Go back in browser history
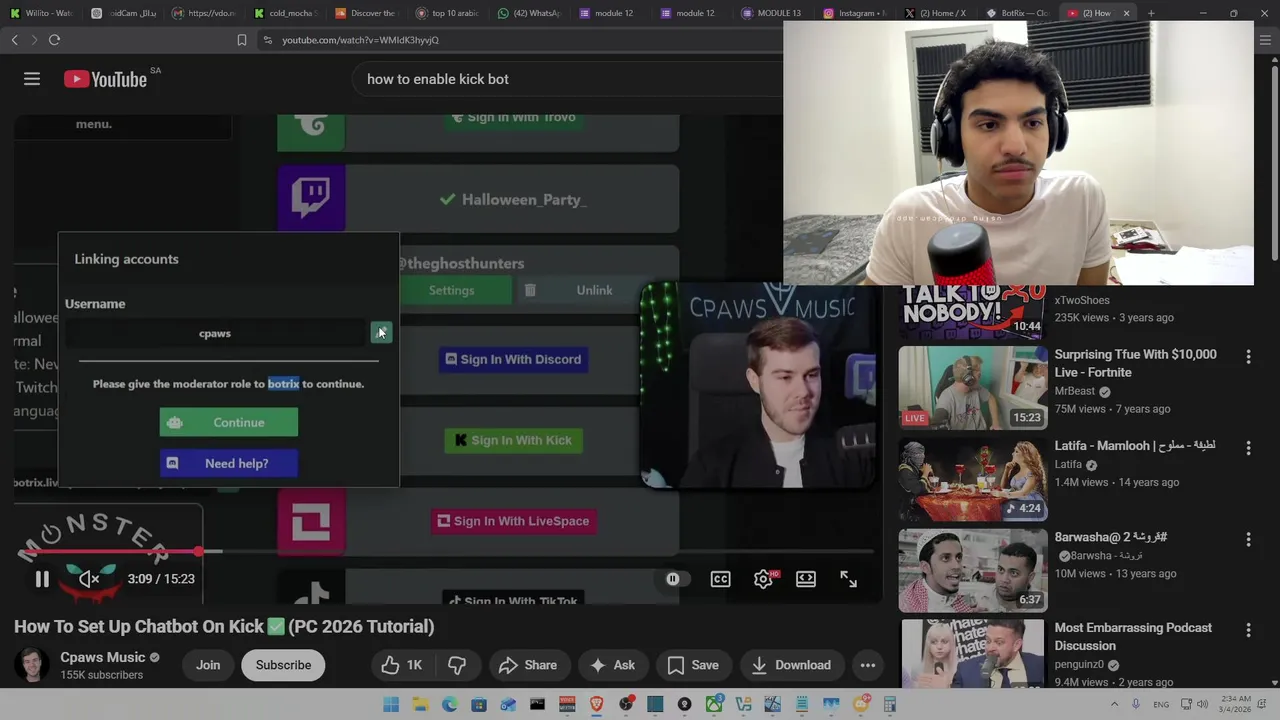This screenshot has width=1280, height=720. point(14,40)
